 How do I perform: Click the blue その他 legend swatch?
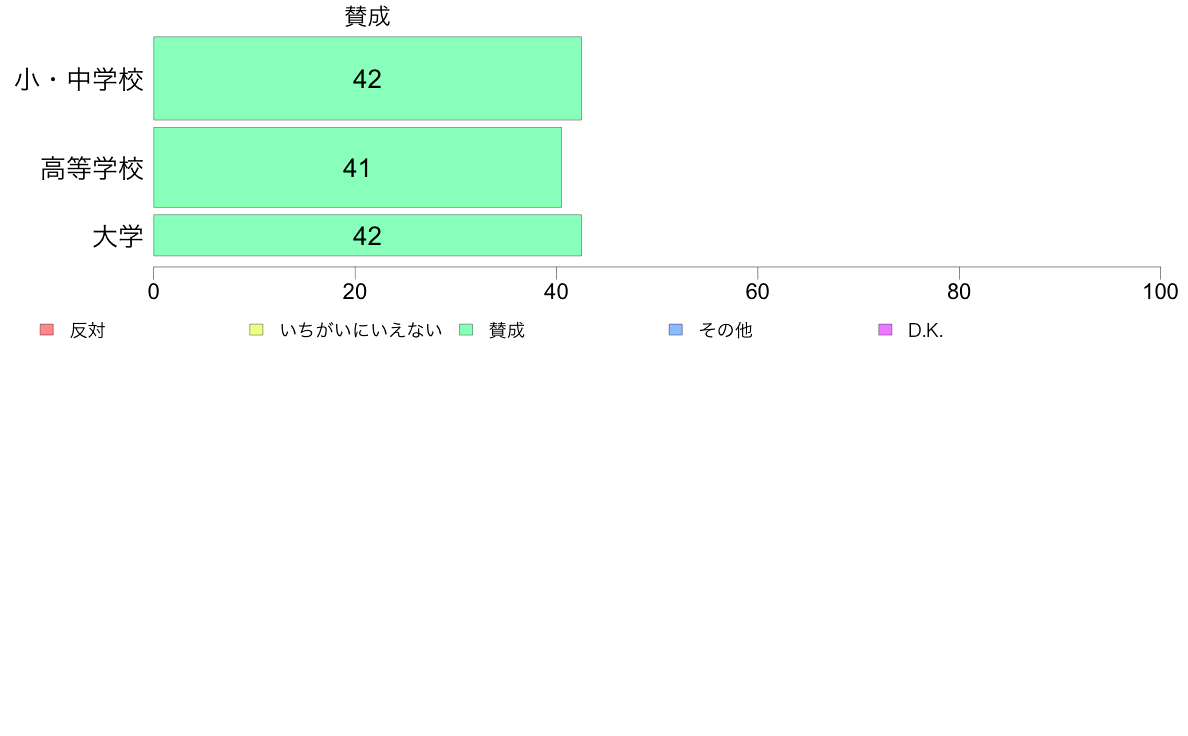pyautogui.click(x=676, y=330)
